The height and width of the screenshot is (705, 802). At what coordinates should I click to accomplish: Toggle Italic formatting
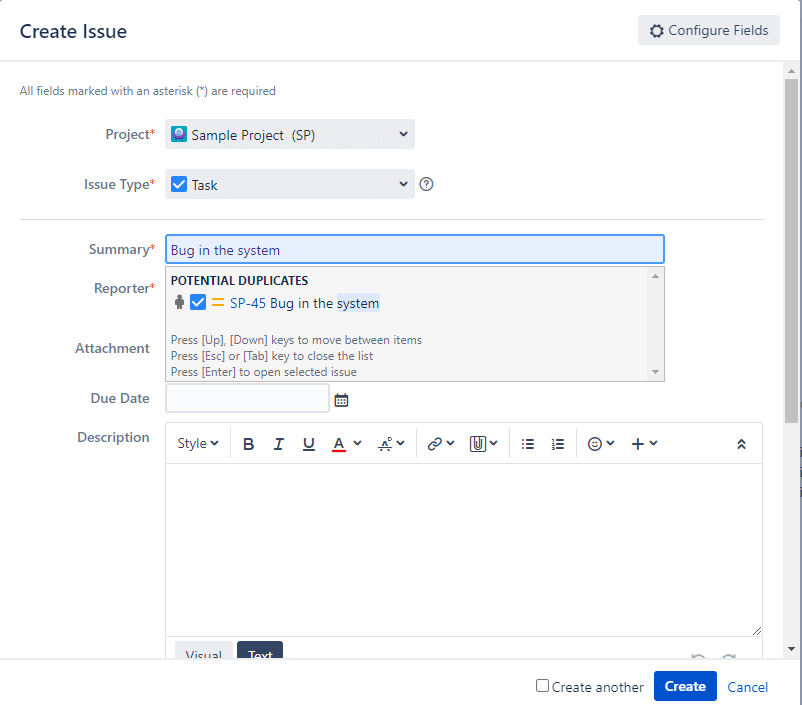coord(278,444)
